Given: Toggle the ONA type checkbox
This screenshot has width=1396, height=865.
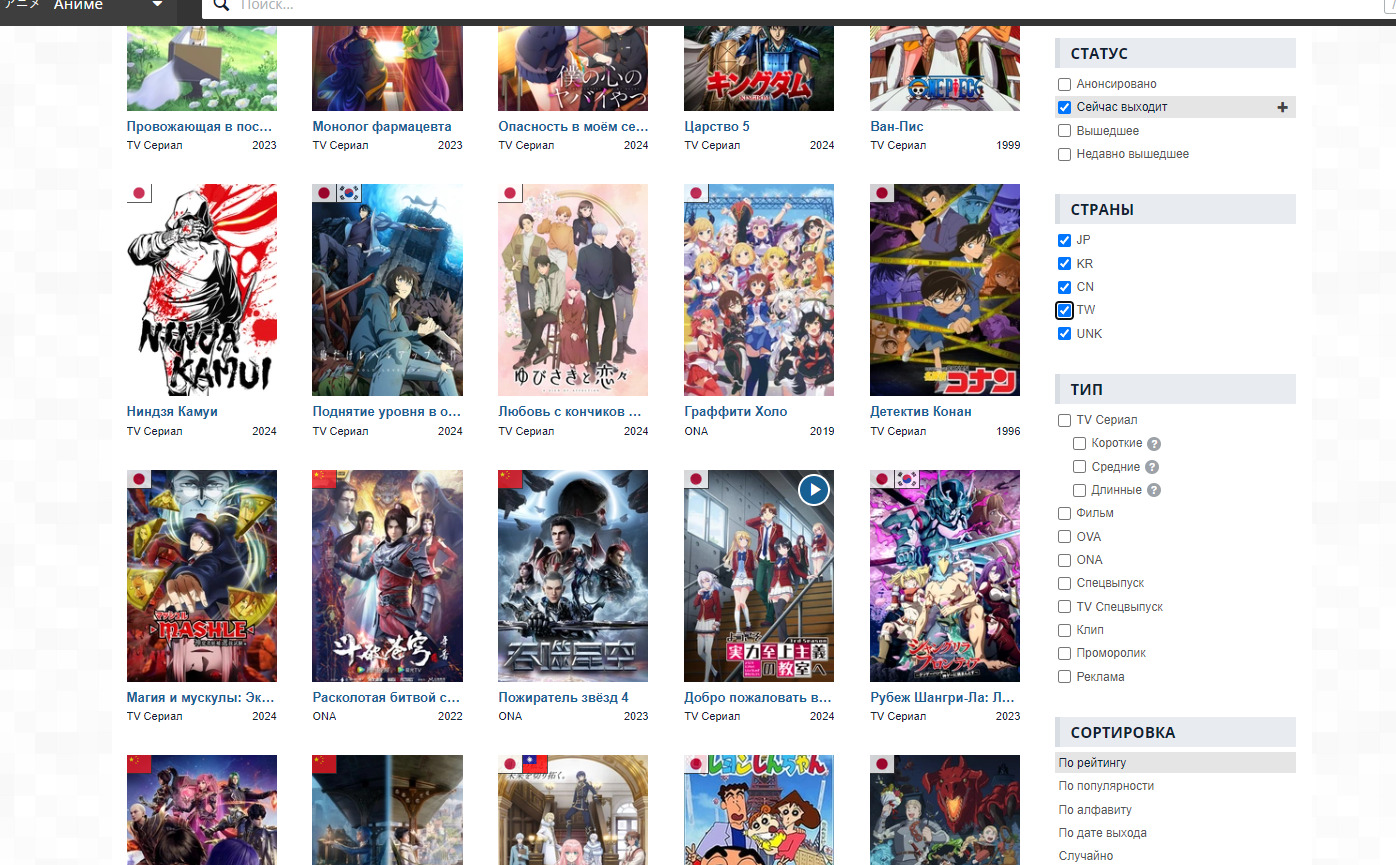Looking at the screenshot, I should click(x=1065, y=560).
